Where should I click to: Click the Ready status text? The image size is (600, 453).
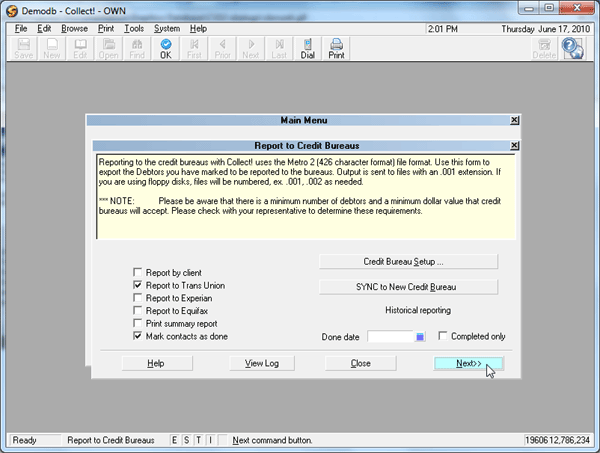pos(24,440)
